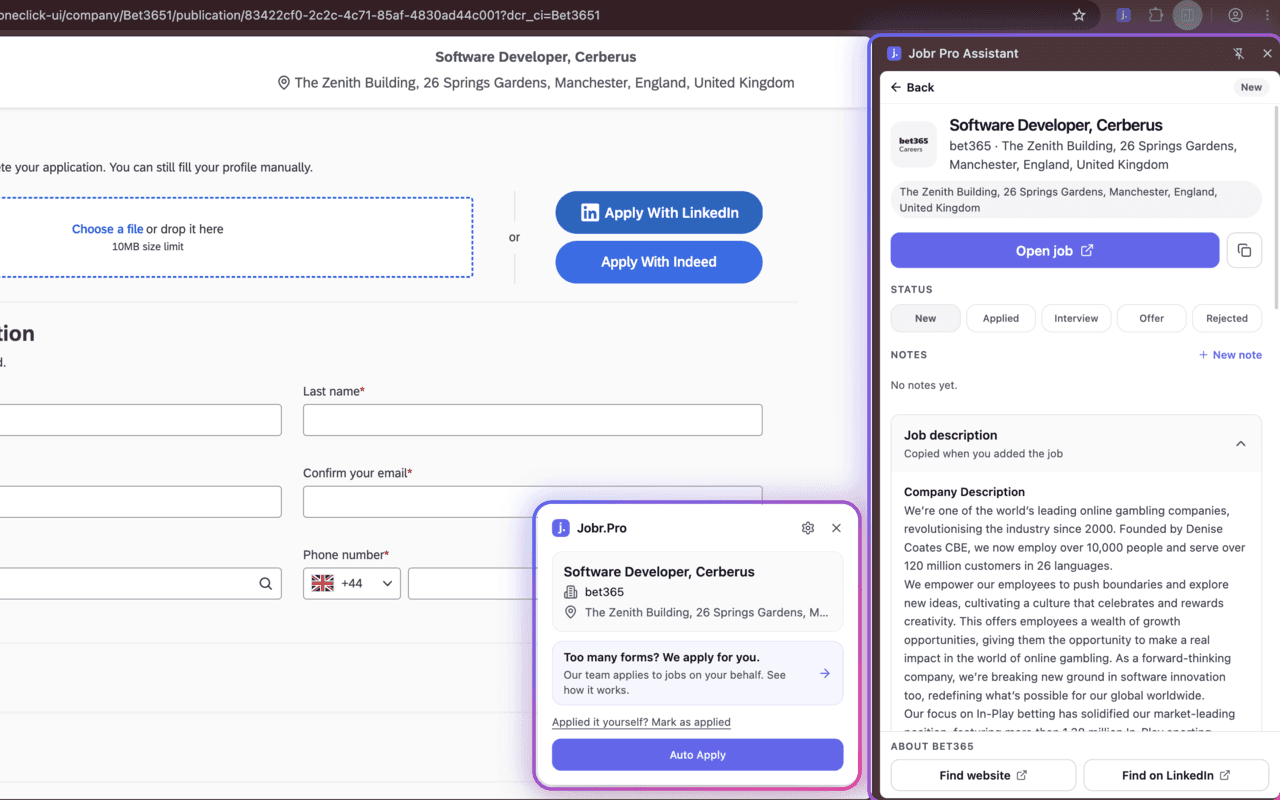Set job status to Applied
The height and width of the screenshot is (800, 1280).
point(1001,319)
